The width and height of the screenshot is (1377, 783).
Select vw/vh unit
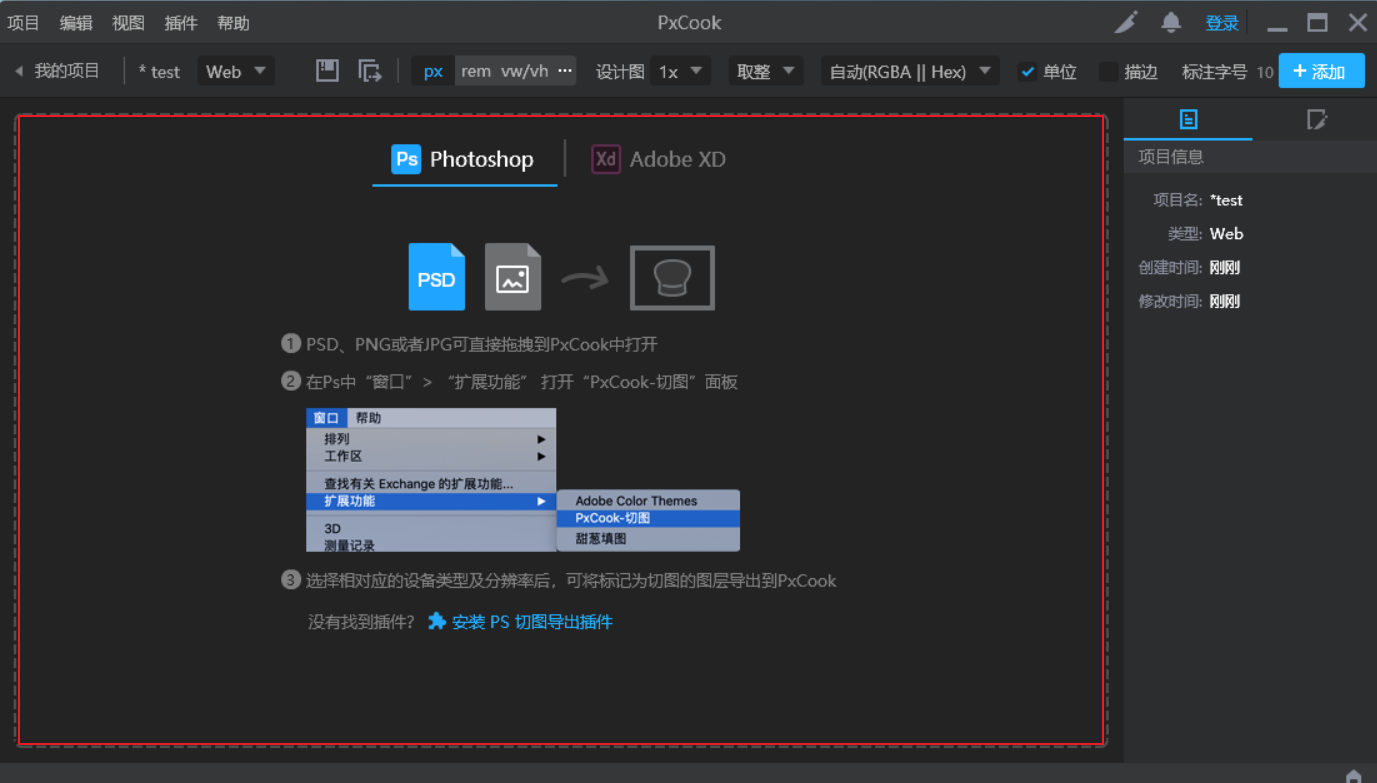coord(525,71)
